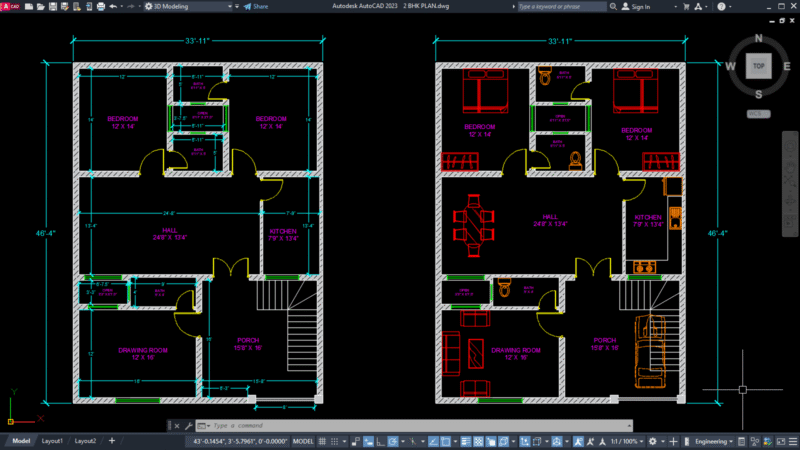Open the AutoCAD application menu logo button

coord(9,6)
